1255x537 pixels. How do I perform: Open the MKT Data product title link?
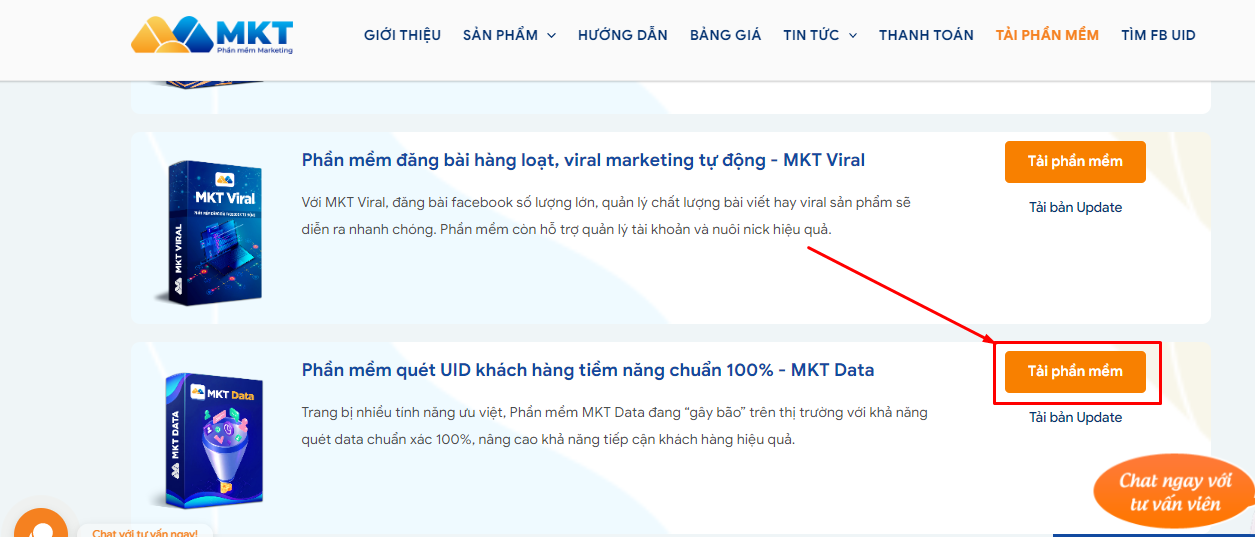(x=587, y=370)
